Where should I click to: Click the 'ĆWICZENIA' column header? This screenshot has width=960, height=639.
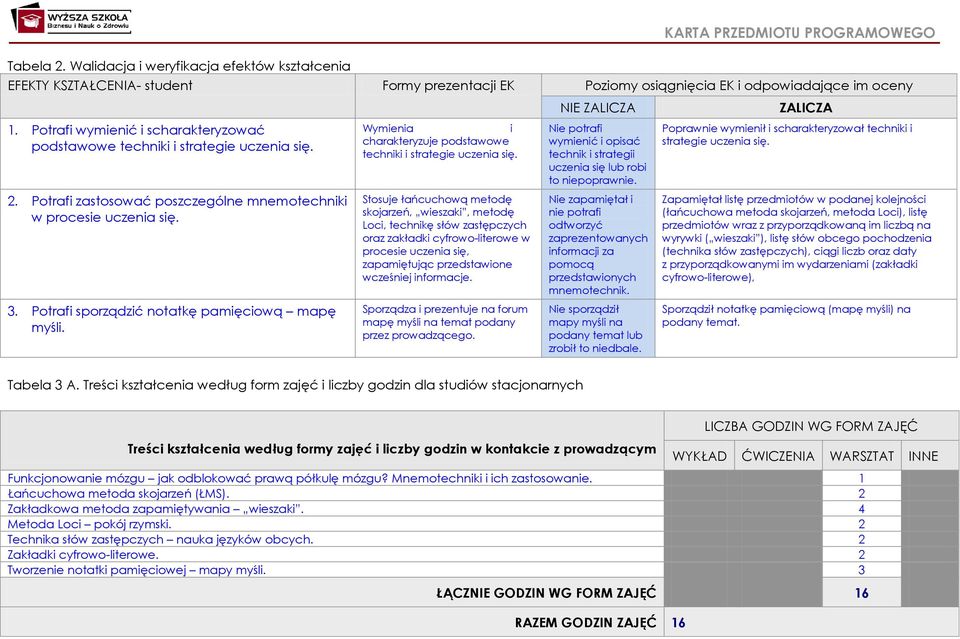(x=778, y=456)
